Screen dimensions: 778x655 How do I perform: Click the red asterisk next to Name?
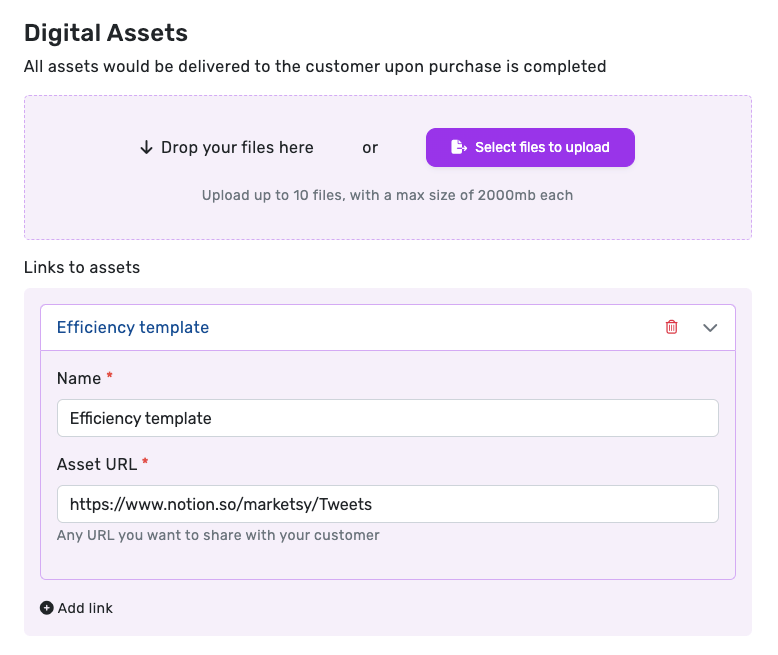110,375
